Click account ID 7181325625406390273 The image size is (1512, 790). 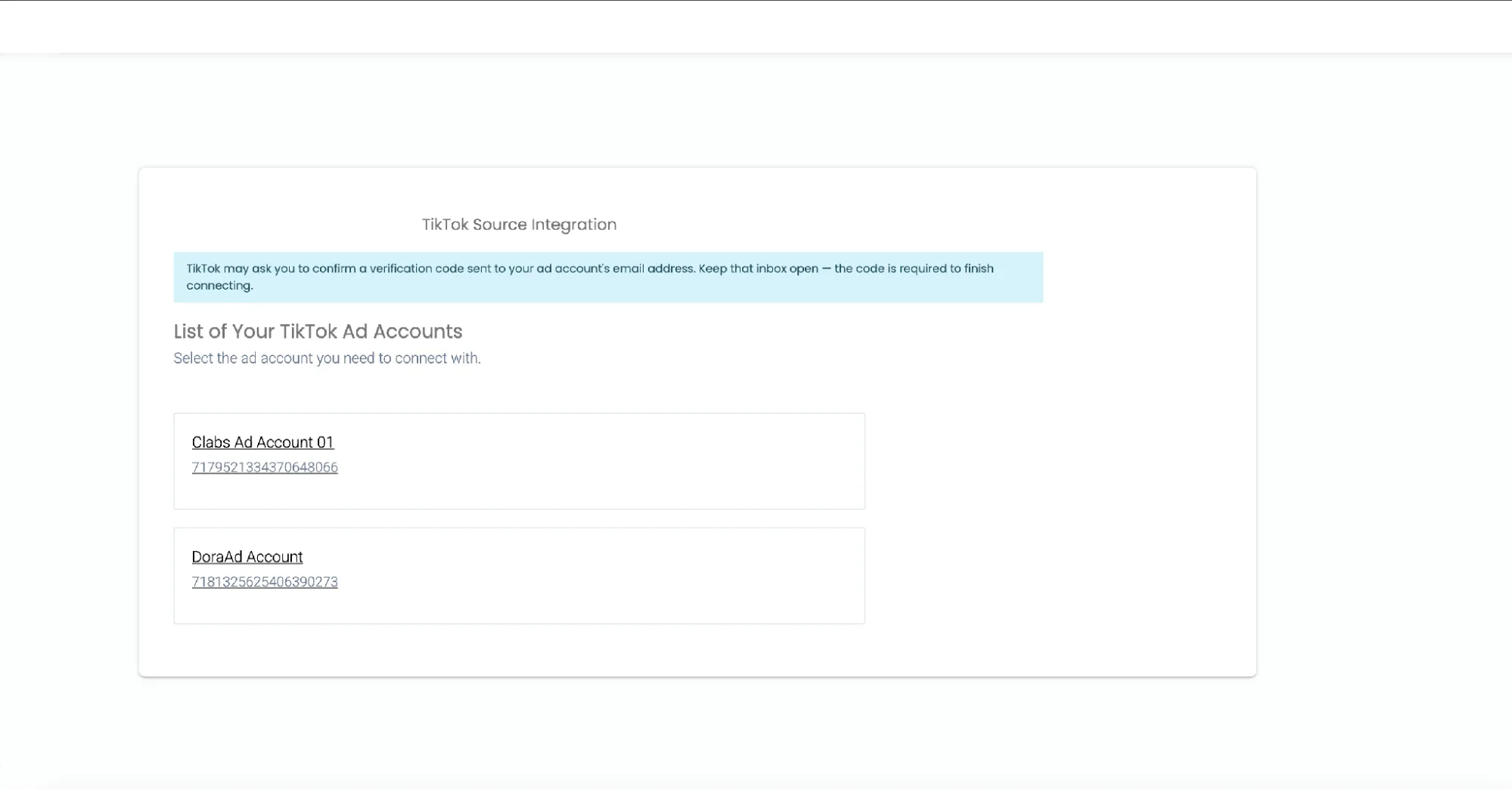click(x=265, y=582)
